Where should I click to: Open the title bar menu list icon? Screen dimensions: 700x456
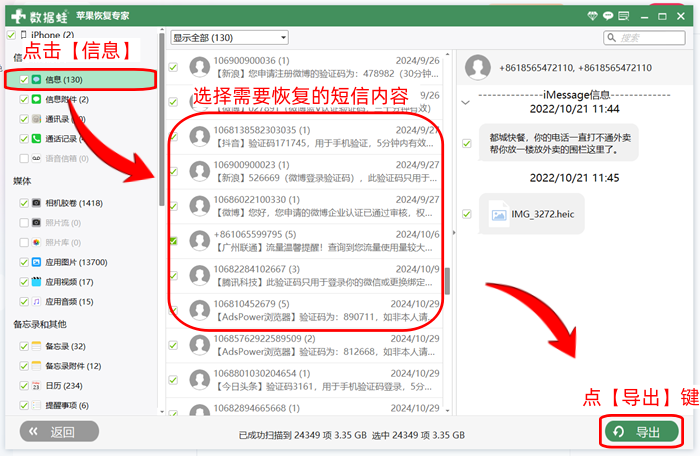tap(624, 16)
